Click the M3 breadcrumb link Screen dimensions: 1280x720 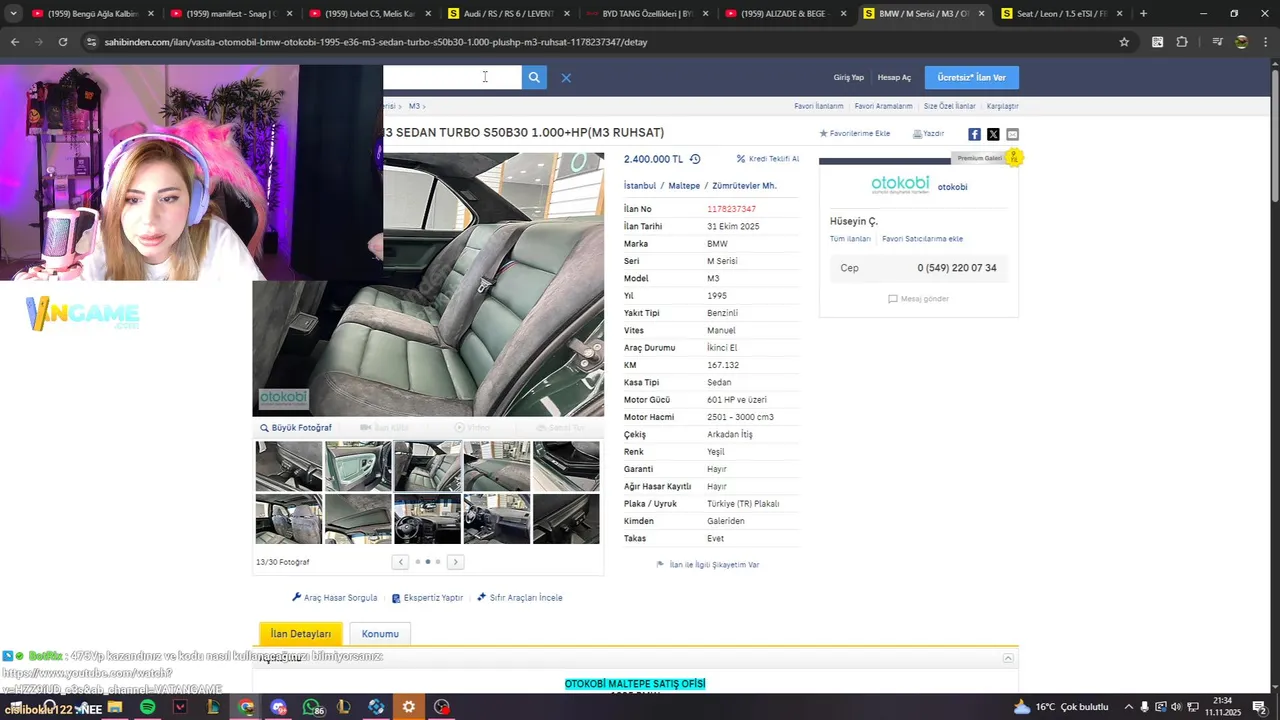pyautogui.click(x=414, y=106)
